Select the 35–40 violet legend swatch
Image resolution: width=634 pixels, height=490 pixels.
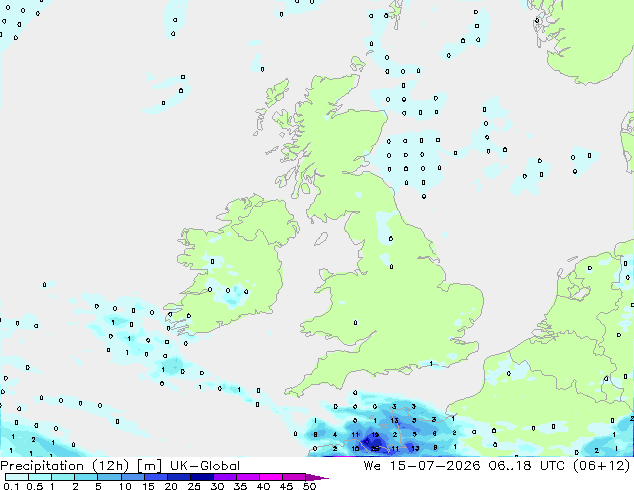(248, 477)
